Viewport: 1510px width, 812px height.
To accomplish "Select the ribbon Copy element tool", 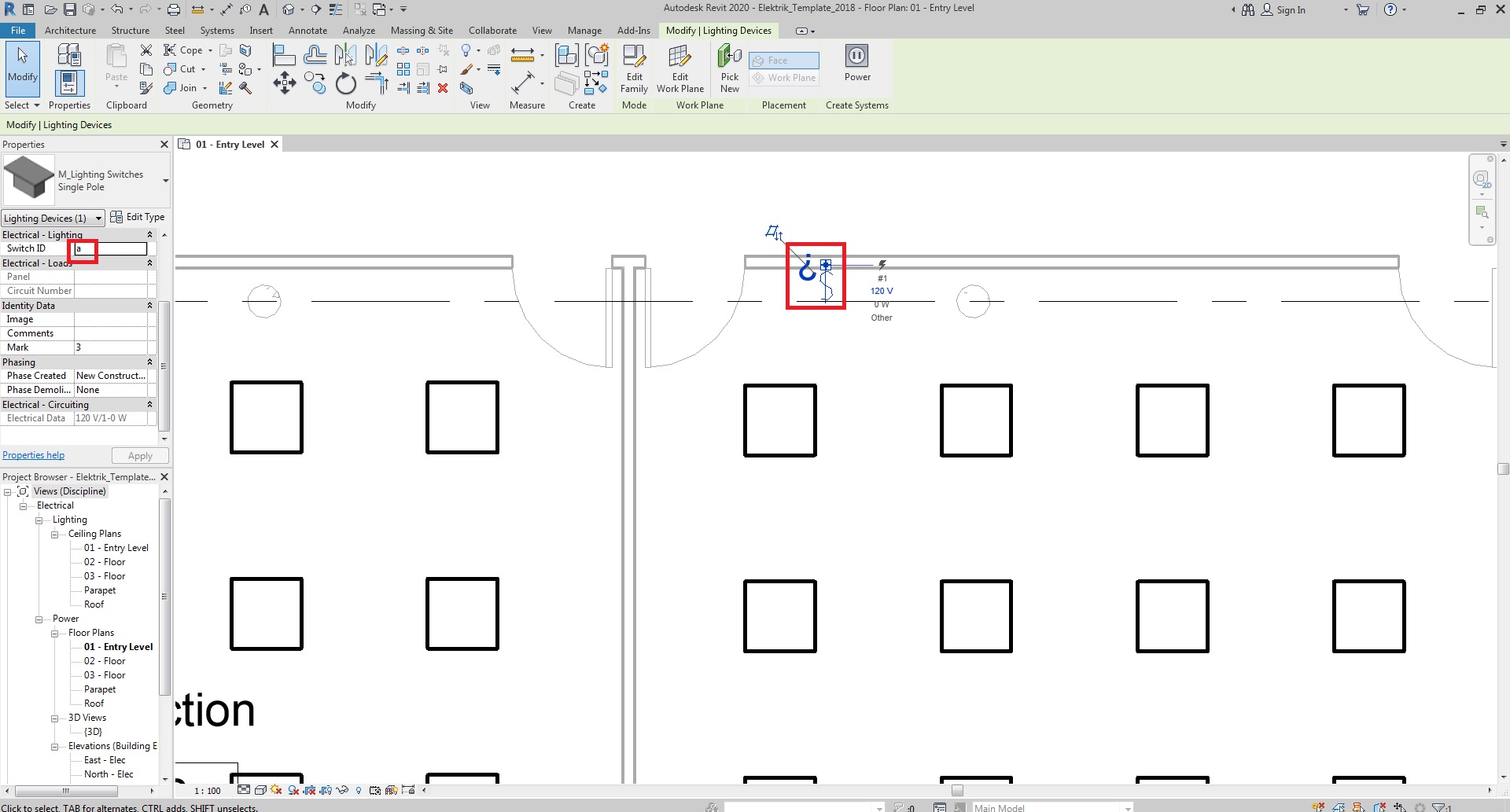I will (315, 83).
